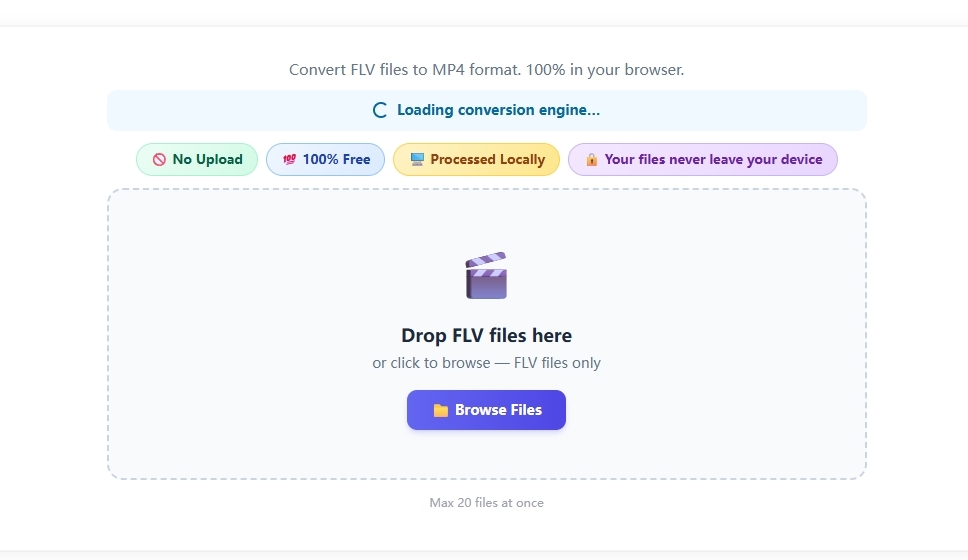The width and height of the screenshot is (968, 560).
Task: Click the purple clapperboard icon
Action: coord(486,275)
